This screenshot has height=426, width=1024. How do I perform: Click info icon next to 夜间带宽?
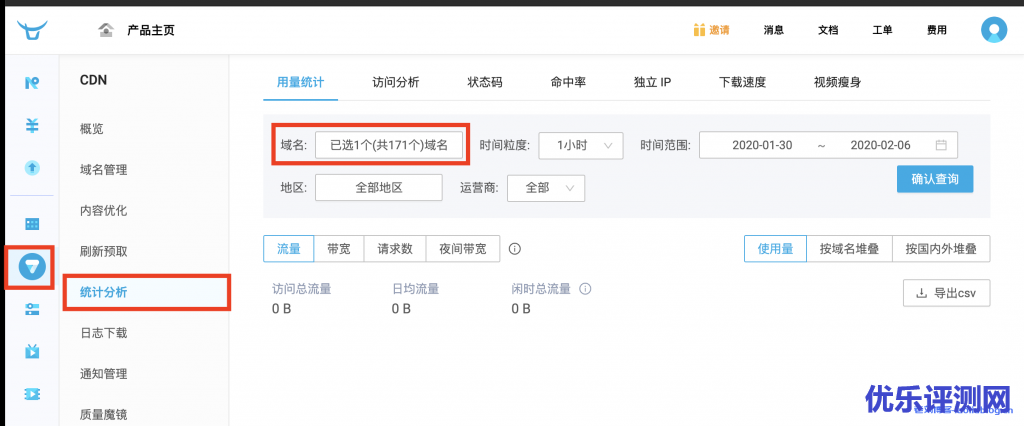515,249
